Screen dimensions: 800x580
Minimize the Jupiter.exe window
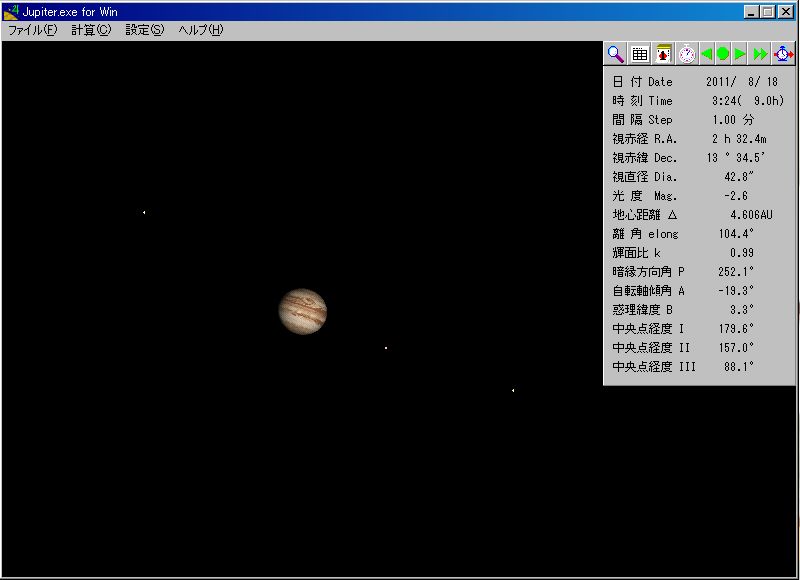pos(751,12)
